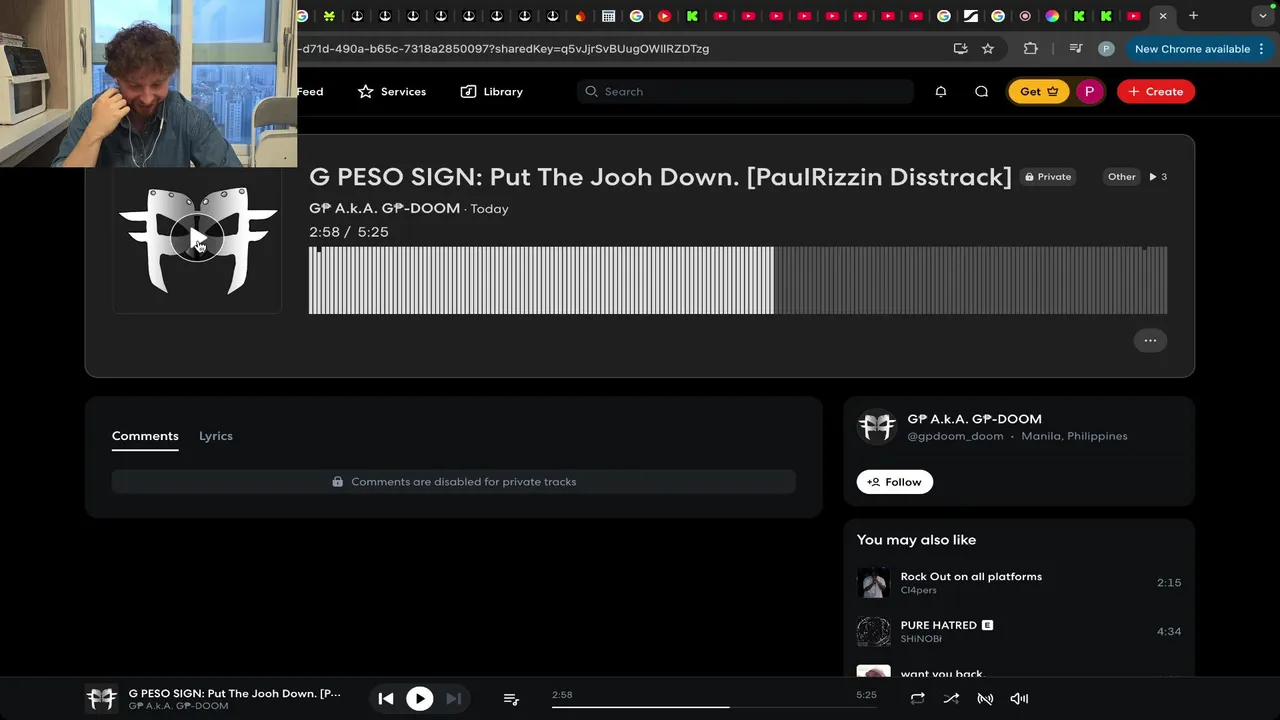Open the @gpdoom_doom profile handle
The width and height of the screenshot is (1280, 720).
coord(955,436)
